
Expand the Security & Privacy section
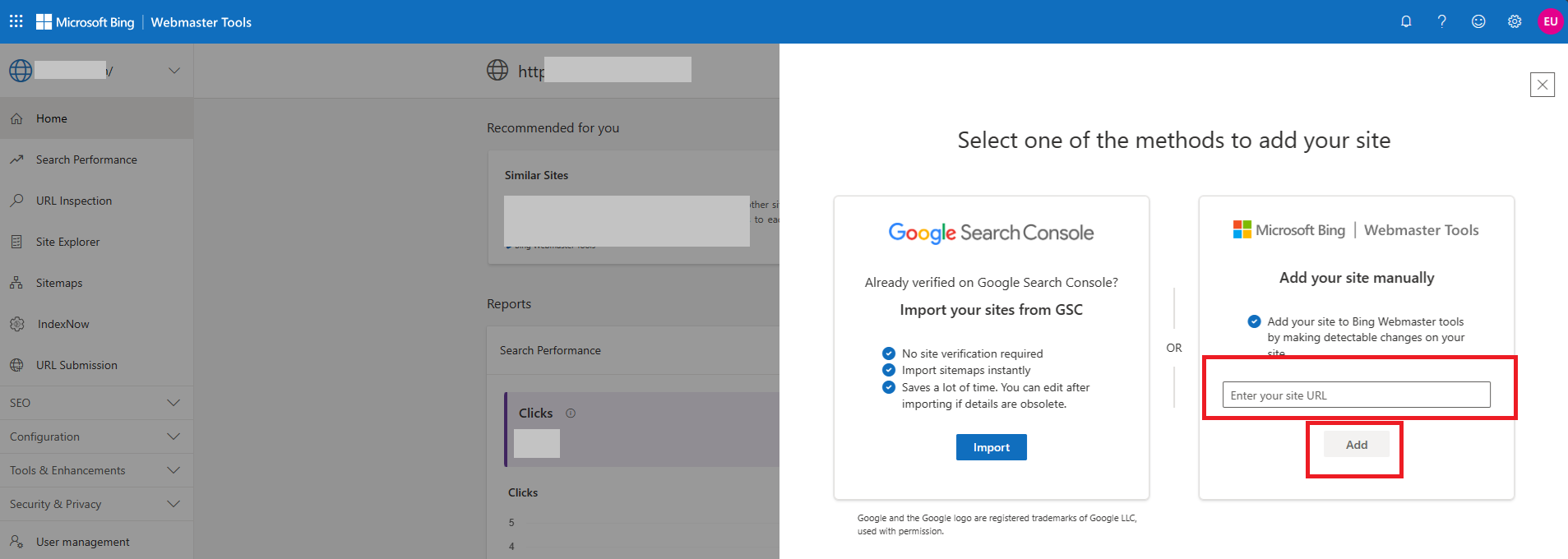pyautogui.click(x=97, y=504)
